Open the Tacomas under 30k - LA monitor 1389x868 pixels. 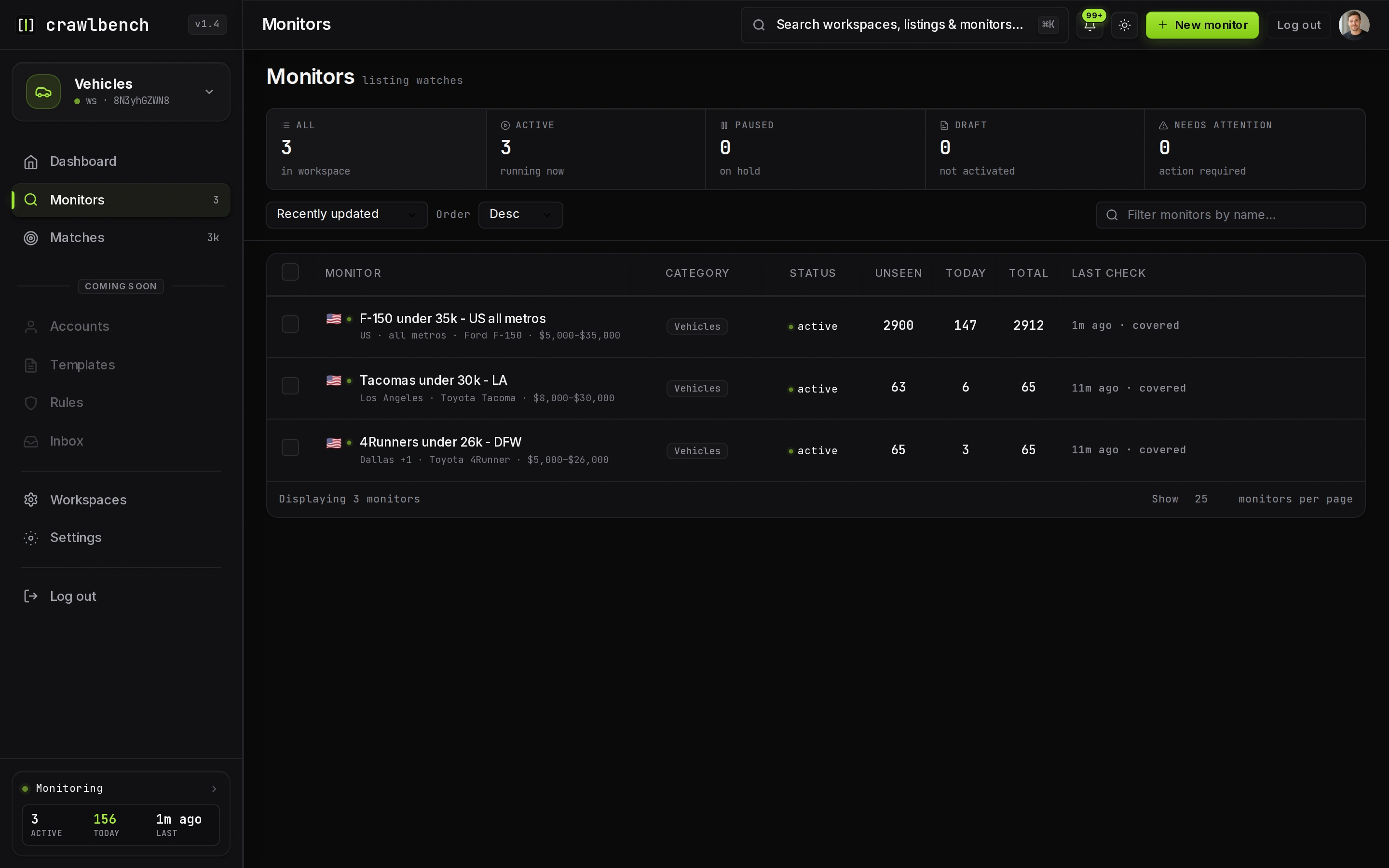(x=434, y=380)
